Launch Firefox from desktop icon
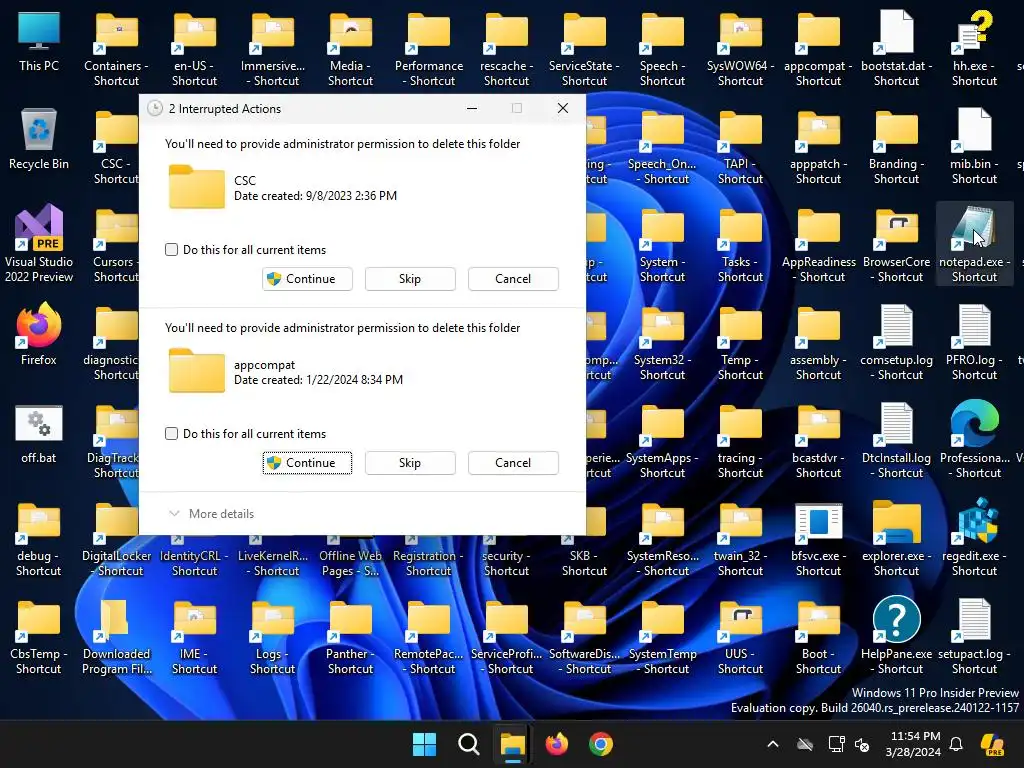 tap(39, 334)
